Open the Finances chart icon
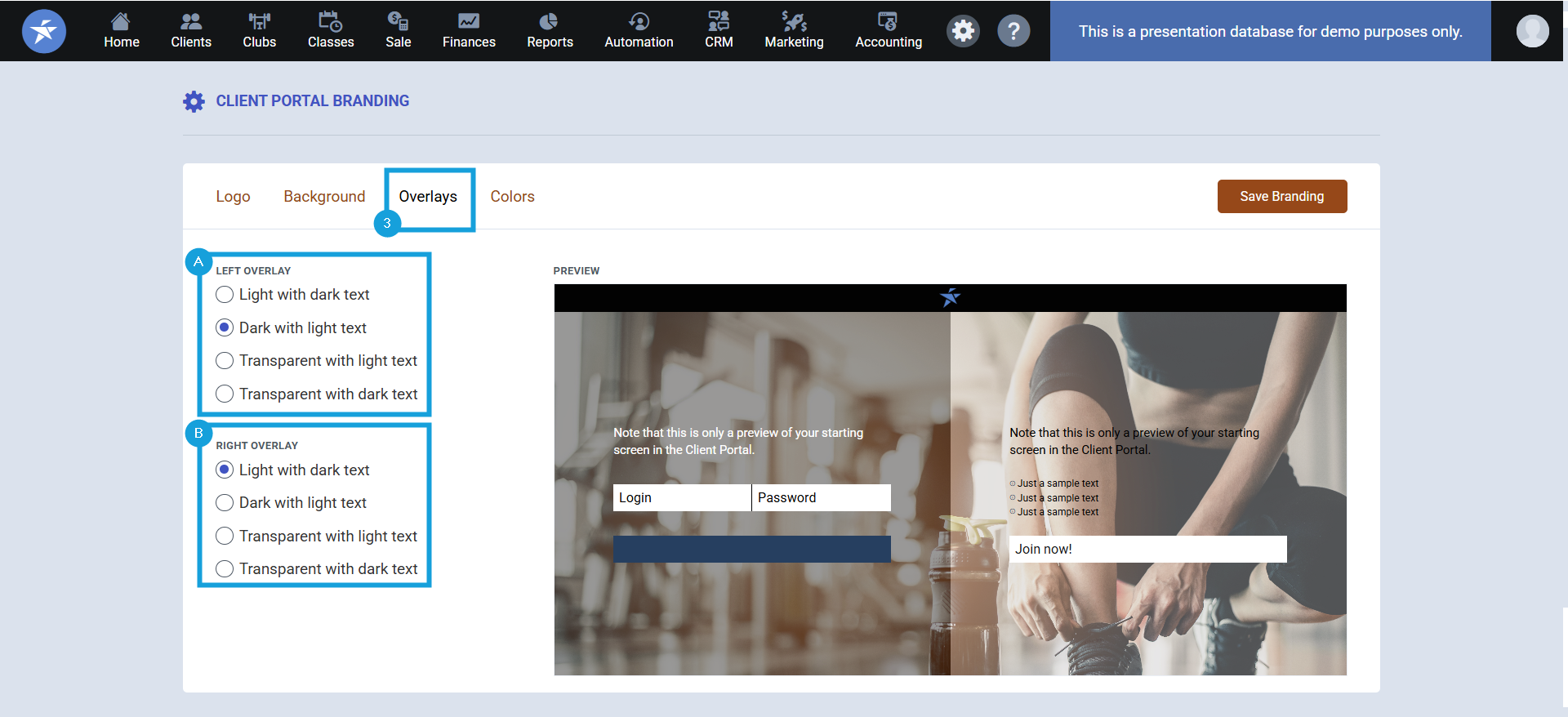 (x=468, y=22)
